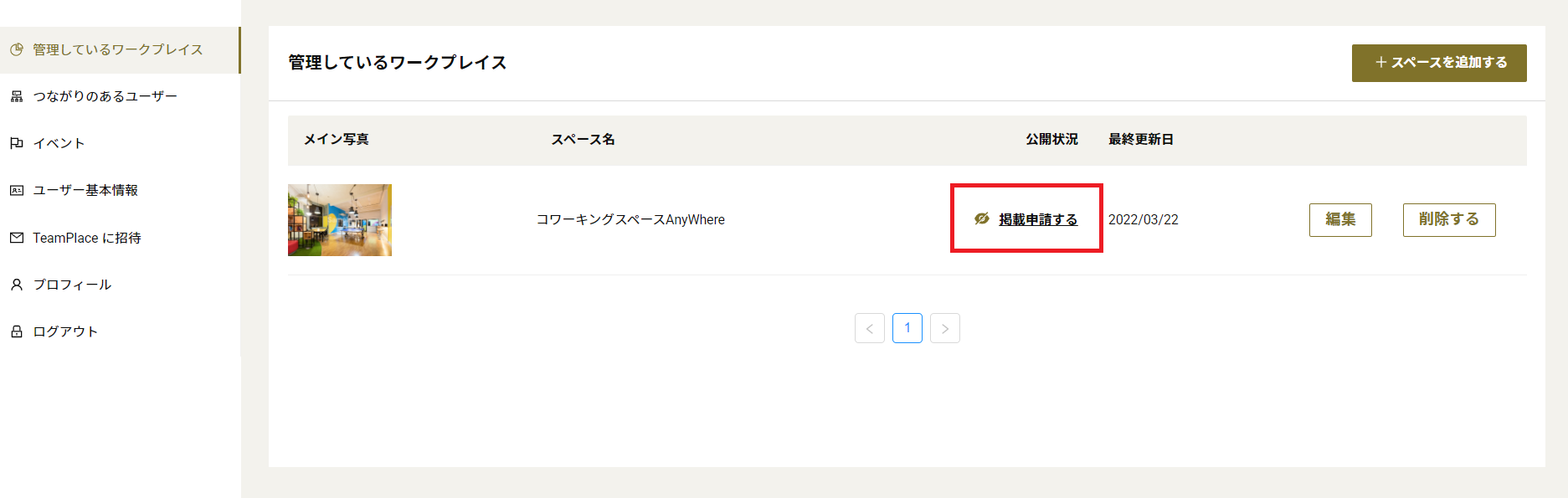Click the lock icon beside ログアウト

pyautogui.click(x=17, y=331)
